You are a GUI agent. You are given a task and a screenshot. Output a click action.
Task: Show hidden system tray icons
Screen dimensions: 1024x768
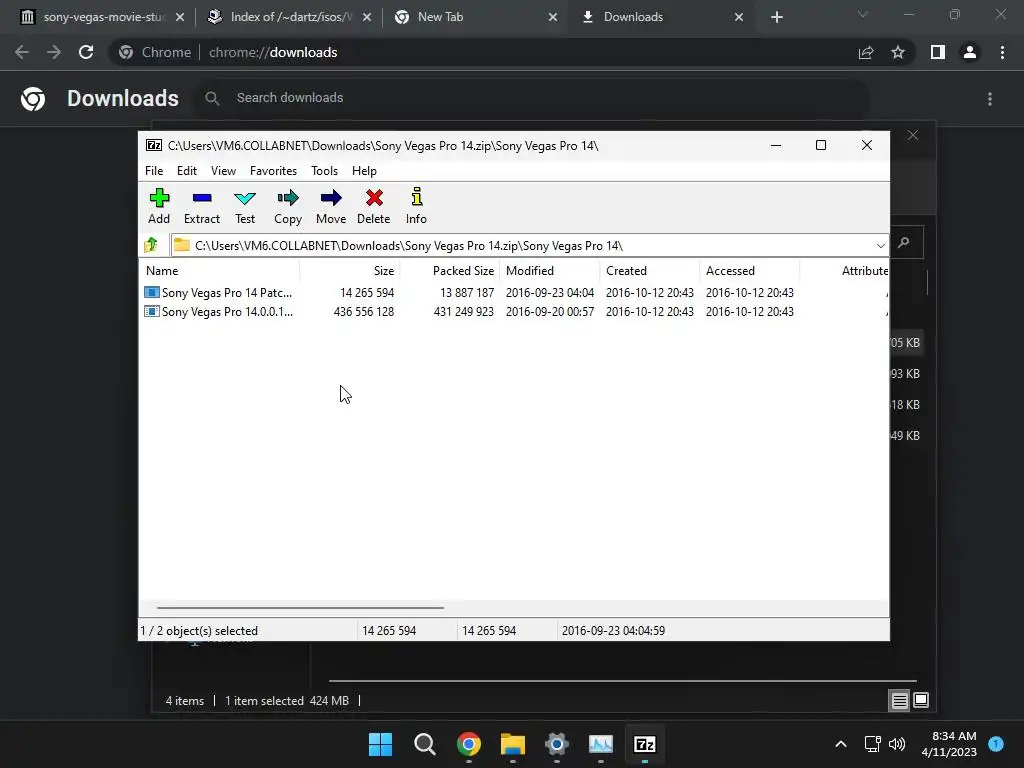point(840,744)
